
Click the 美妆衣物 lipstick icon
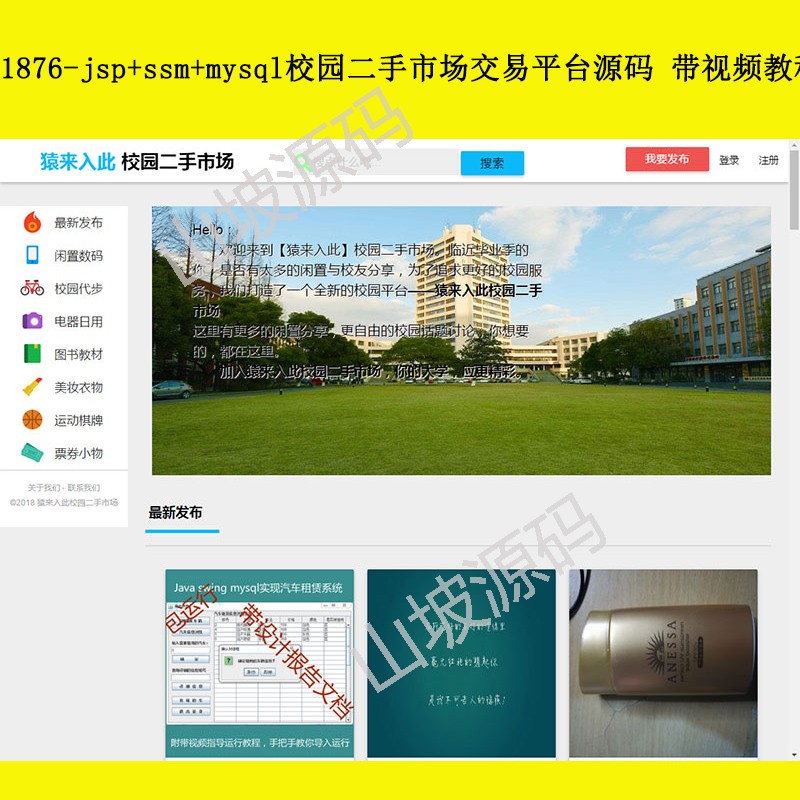point(33,386)
